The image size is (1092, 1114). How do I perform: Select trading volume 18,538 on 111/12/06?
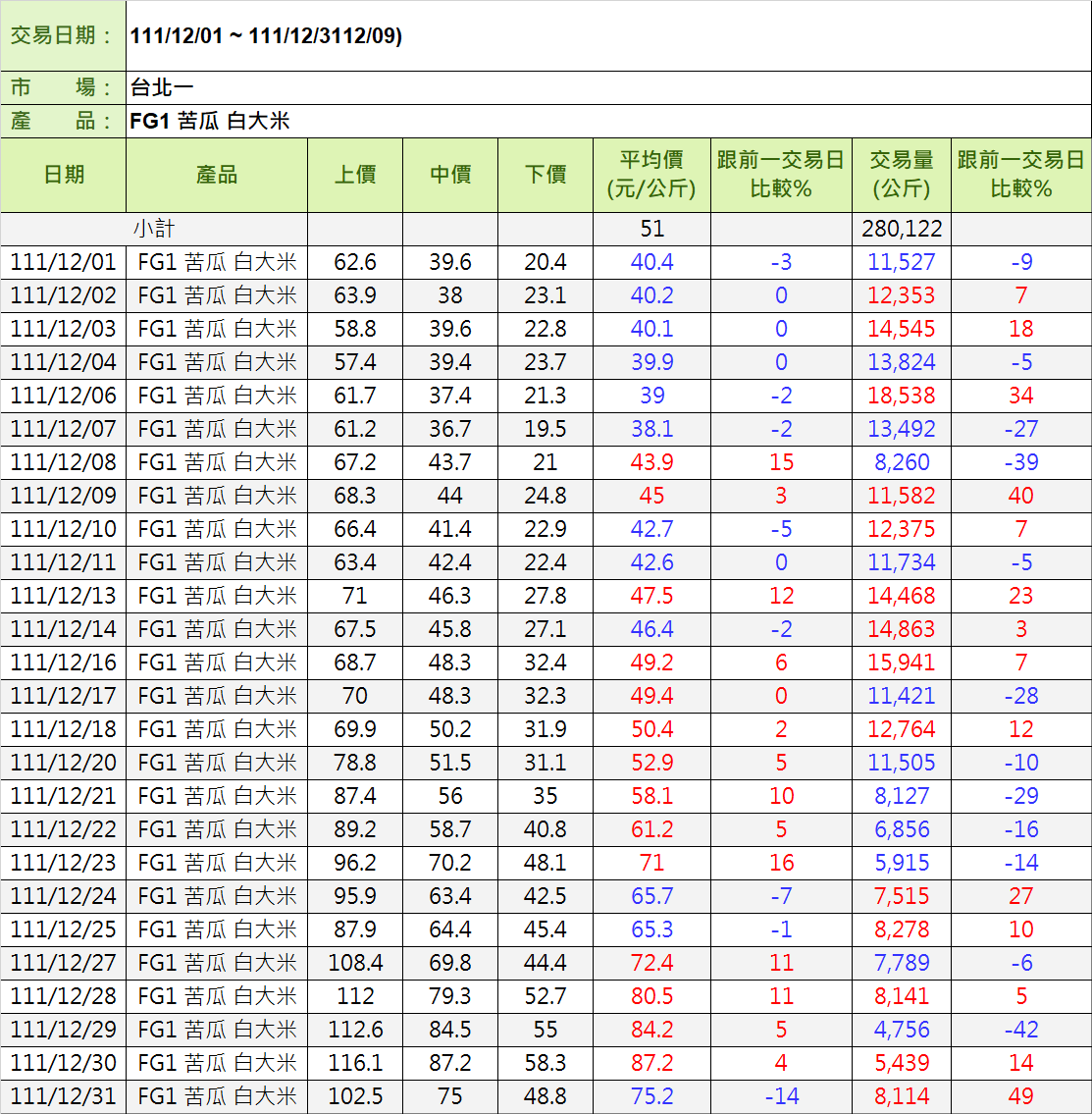pyautogui.click(x=901, y=396)
